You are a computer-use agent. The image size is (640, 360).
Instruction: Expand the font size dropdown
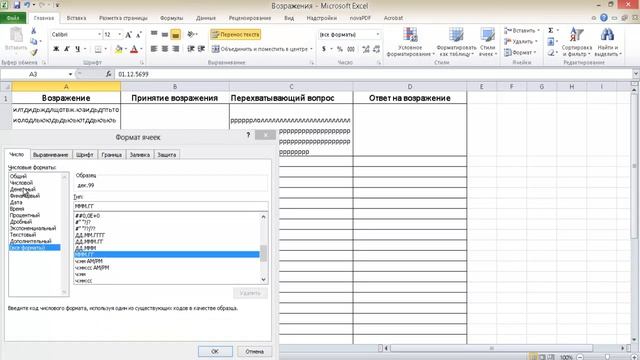120,35
